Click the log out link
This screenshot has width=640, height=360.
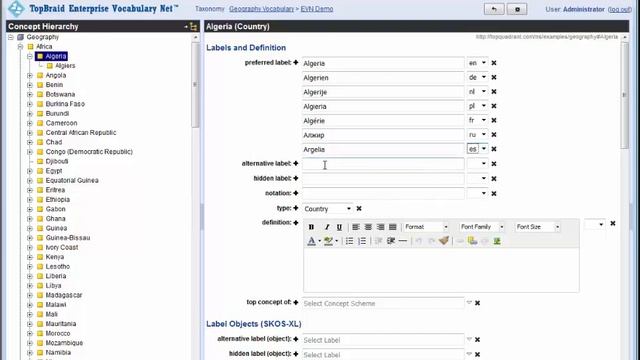pyautogui.click(x=619, y=9)
